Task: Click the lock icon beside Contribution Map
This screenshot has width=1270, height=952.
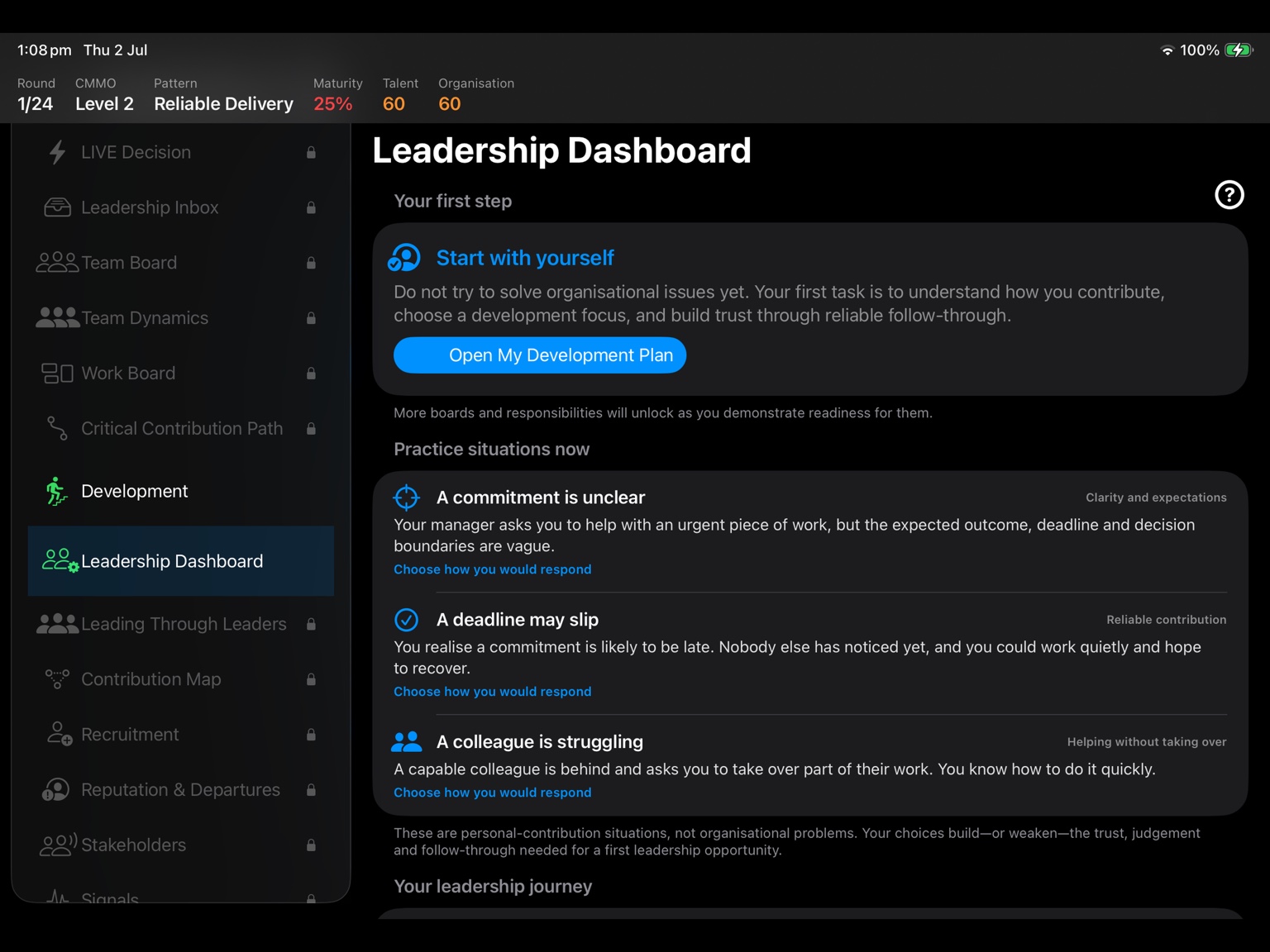Action: 311,679
